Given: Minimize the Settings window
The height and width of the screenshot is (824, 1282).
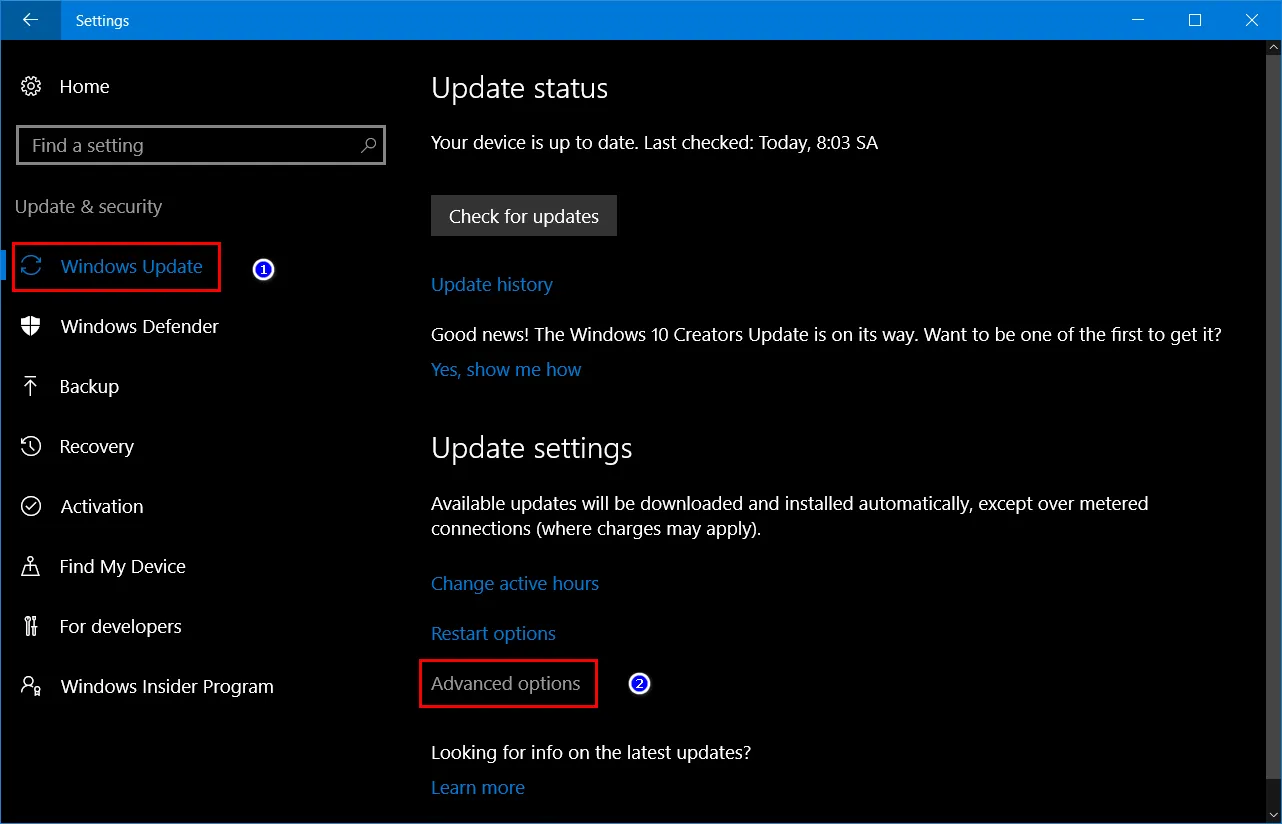Looking at the screenshot, I should pyautogui.click(x=1137, y=20).
